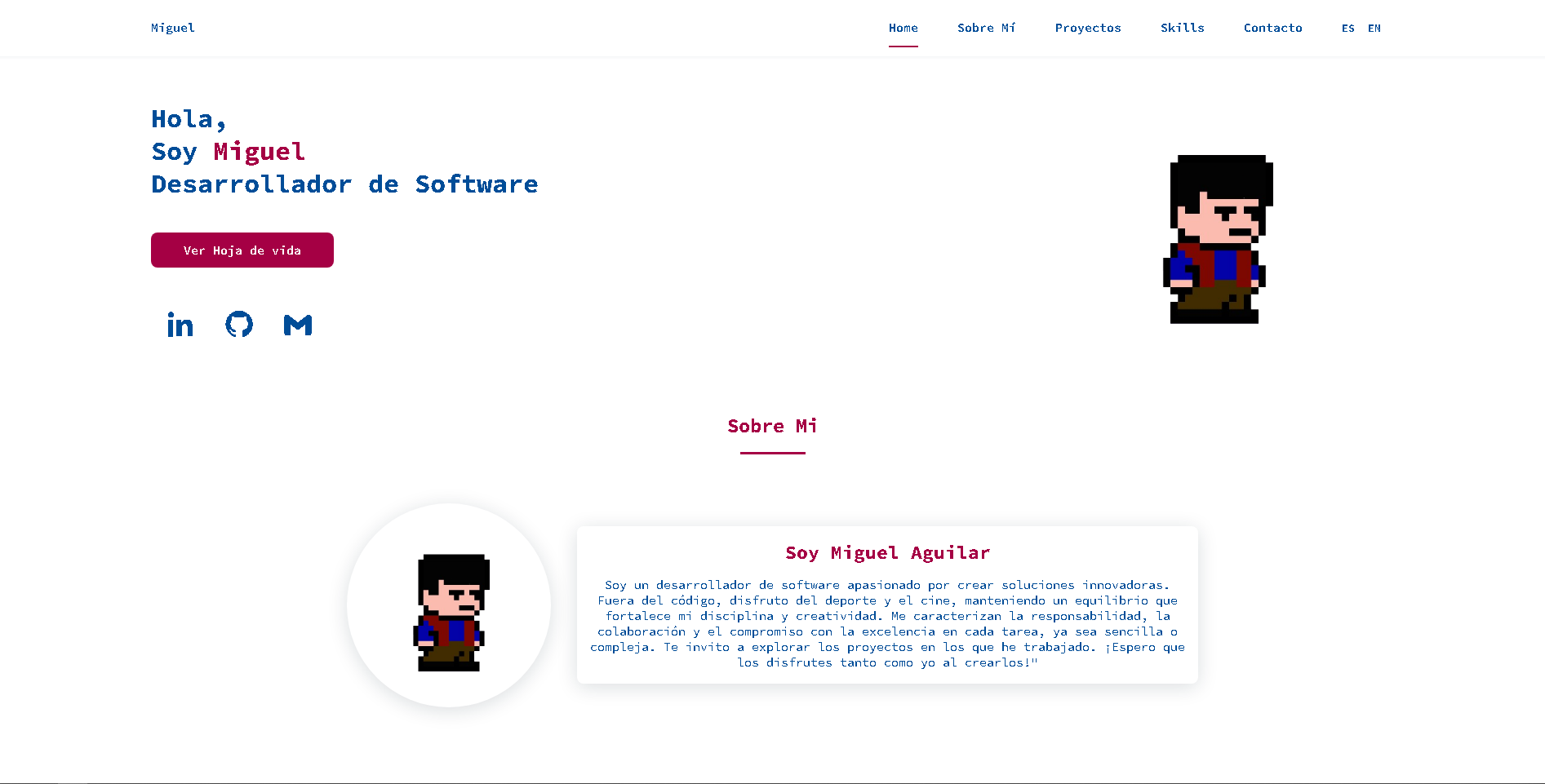
Task: Open the Proyectos nav link
Action: (x=1088, y=28)
